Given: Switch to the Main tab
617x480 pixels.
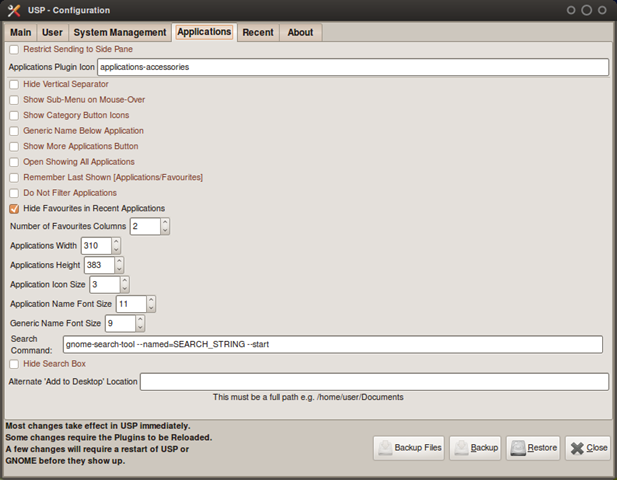Looking at the screenshot, I should pos(20,32).
